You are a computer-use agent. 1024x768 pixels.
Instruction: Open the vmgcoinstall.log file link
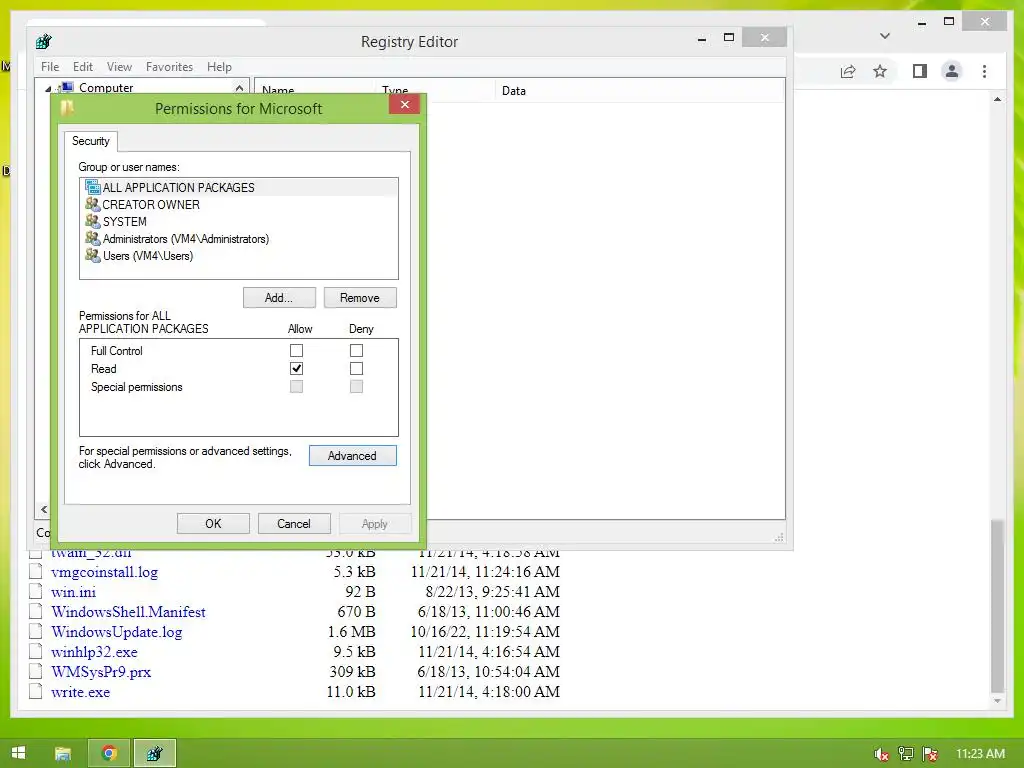click(104, 572)
